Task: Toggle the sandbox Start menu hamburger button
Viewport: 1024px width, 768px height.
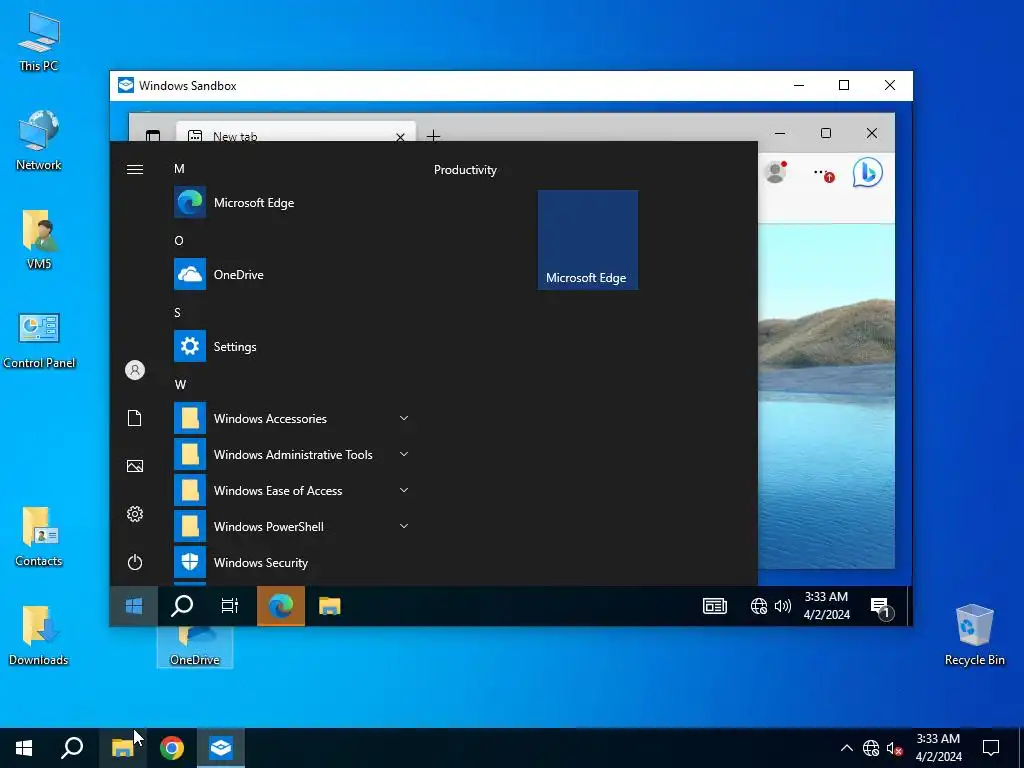Action: [135, 169]
